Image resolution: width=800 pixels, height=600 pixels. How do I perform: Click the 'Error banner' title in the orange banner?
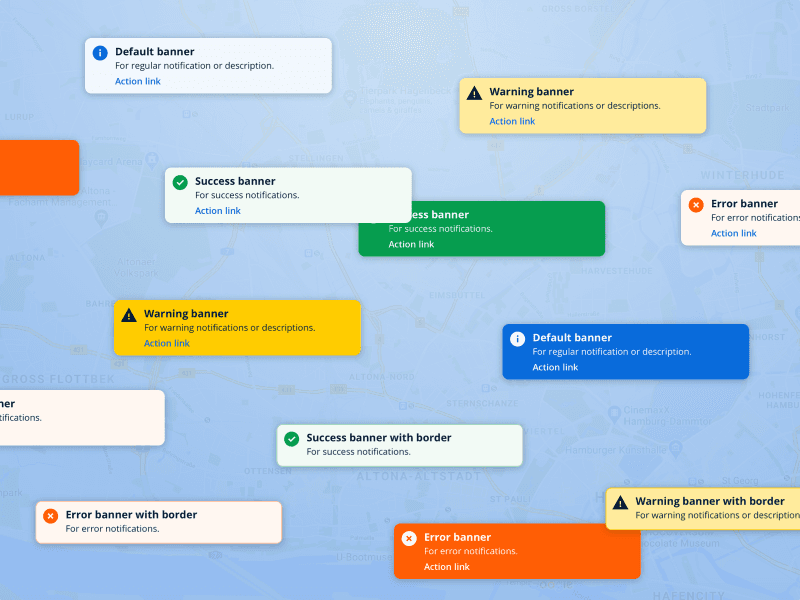[x=458, y=537]
